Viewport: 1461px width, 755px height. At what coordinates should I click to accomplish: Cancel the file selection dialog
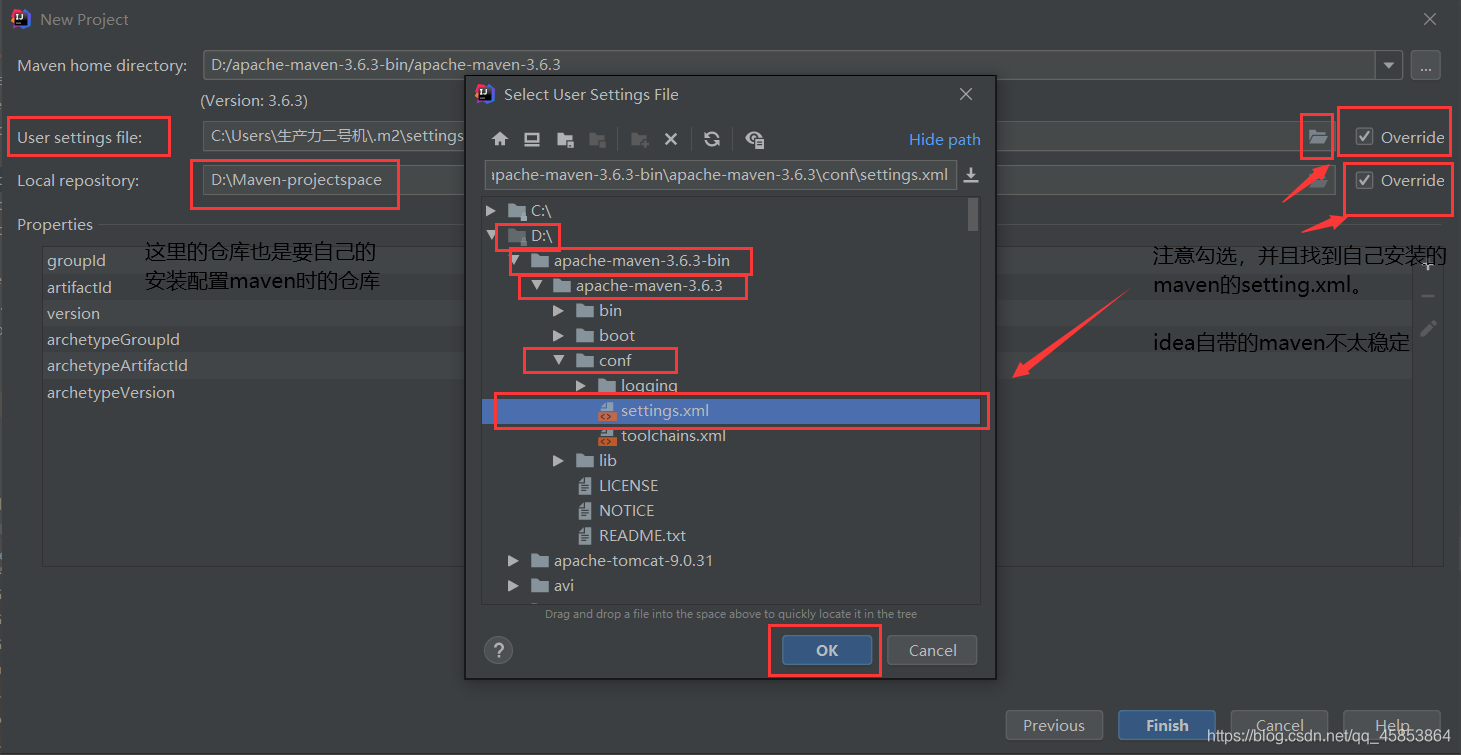click(932, 650)
